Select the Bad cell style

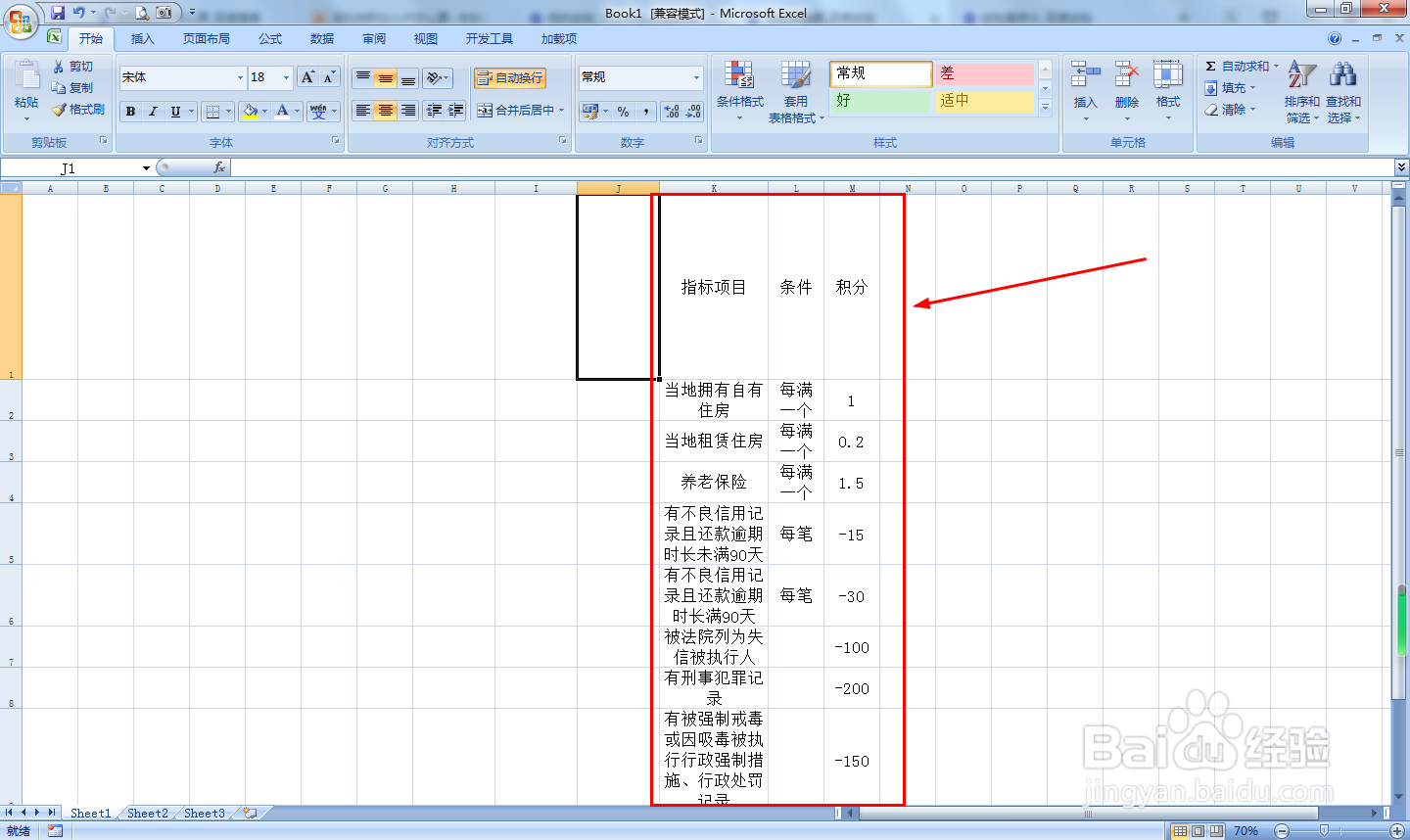click(984, 73)
